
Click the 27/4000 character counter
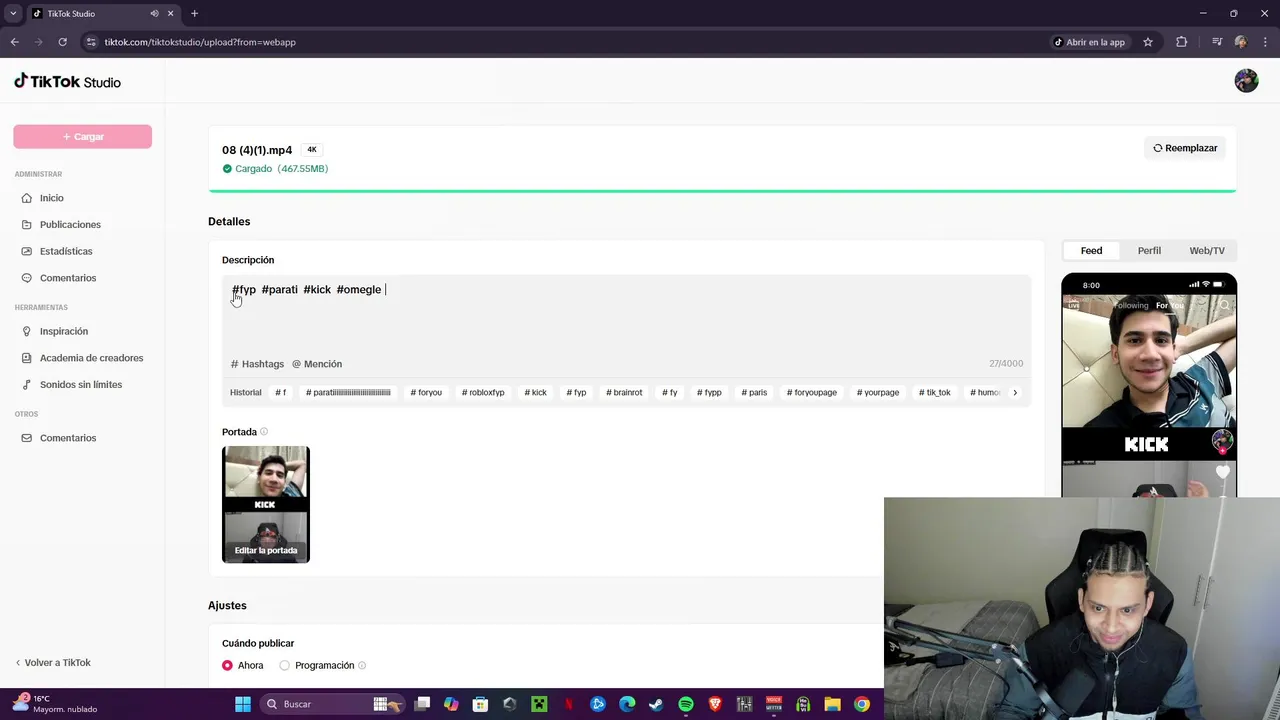(1006, 364)
